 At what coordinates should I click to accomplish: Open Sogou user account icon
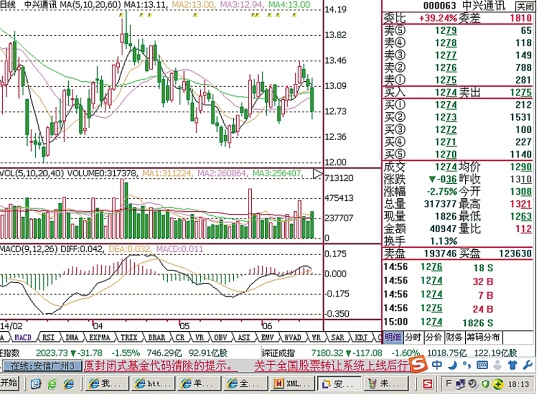coord(497,365)
